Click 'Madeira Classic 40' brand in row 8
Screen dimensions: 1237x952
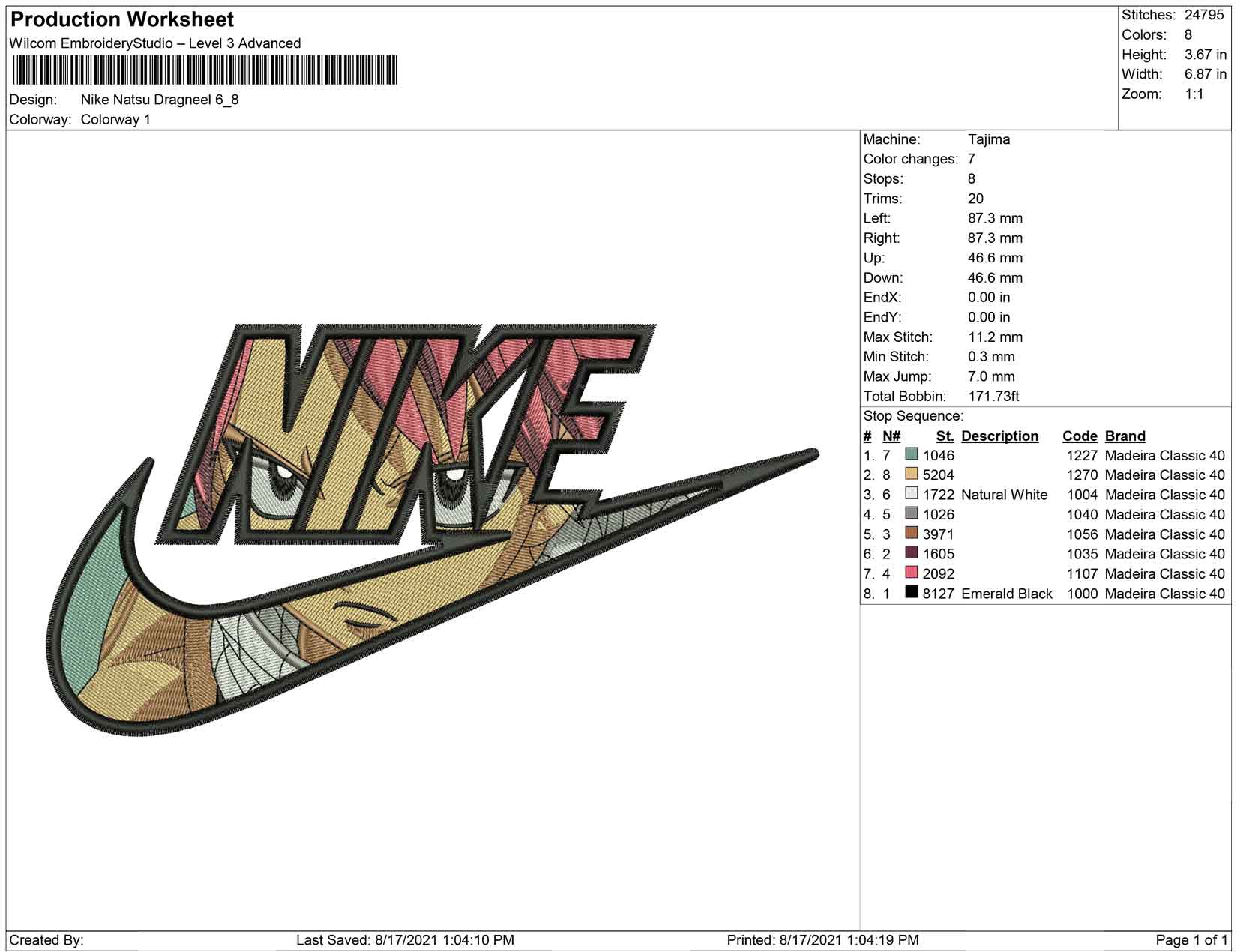point(1165,594)
